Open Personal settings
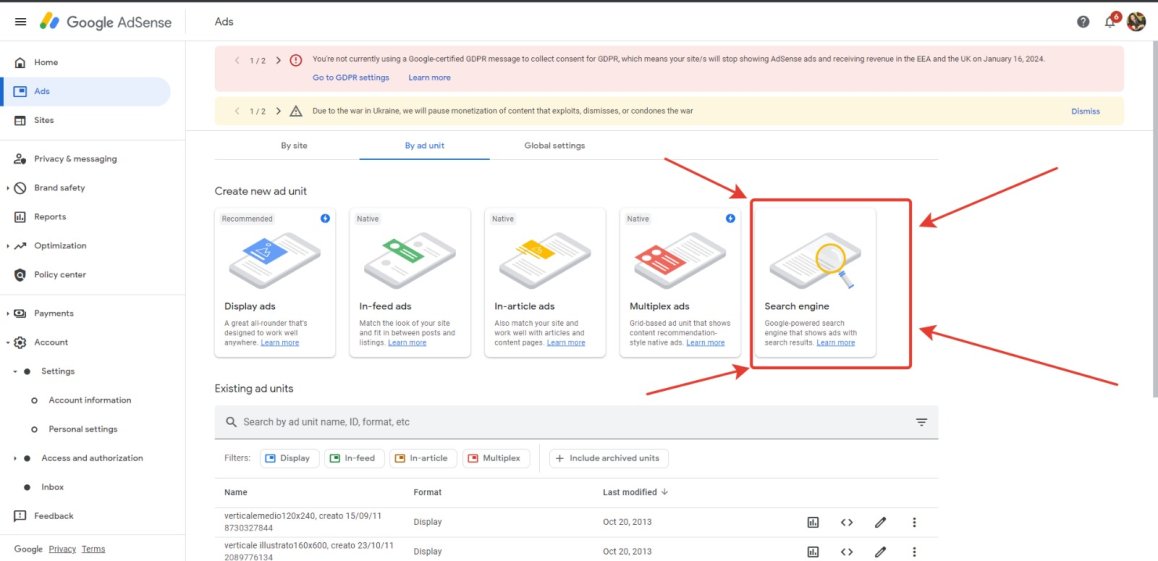Screen dimensions: 1158x561 coord(85,429)
